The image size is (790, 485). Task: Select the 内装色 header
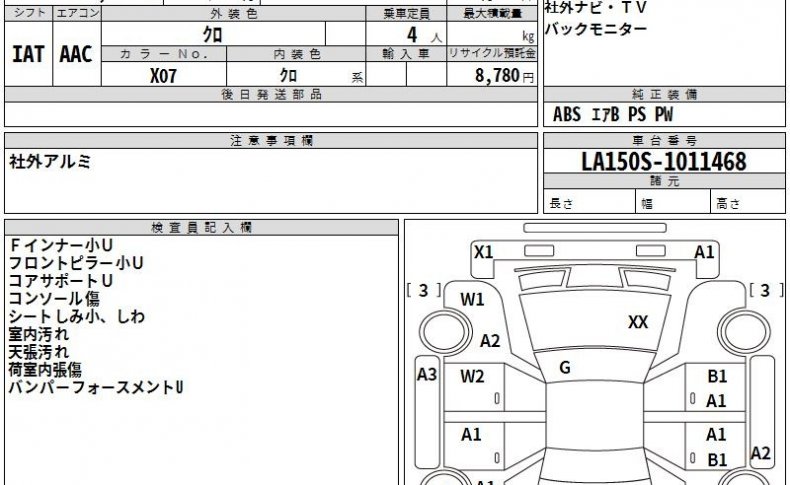(x=296, y=54)
